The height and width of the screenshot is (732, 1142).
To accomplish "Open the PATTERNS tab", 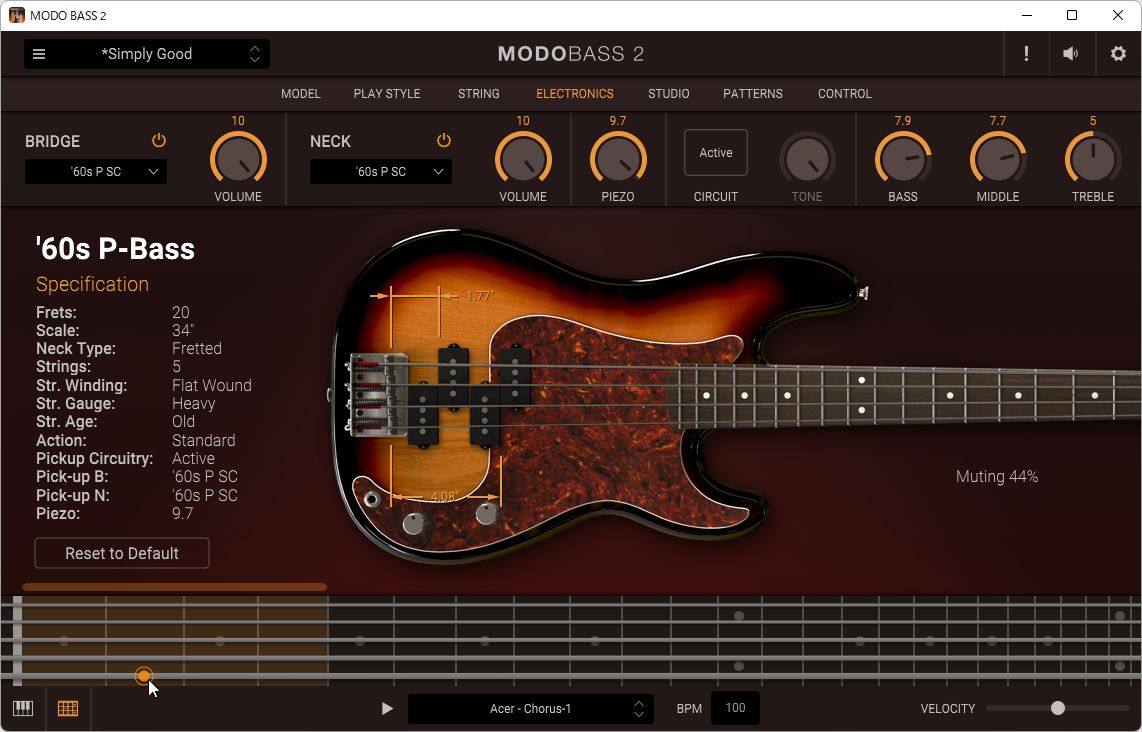I will tap(753, 94).
